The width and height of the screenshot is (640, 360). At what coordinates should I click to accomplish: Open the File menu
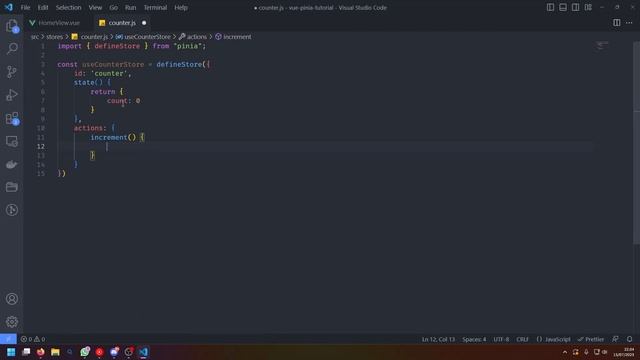pos(25,7)
